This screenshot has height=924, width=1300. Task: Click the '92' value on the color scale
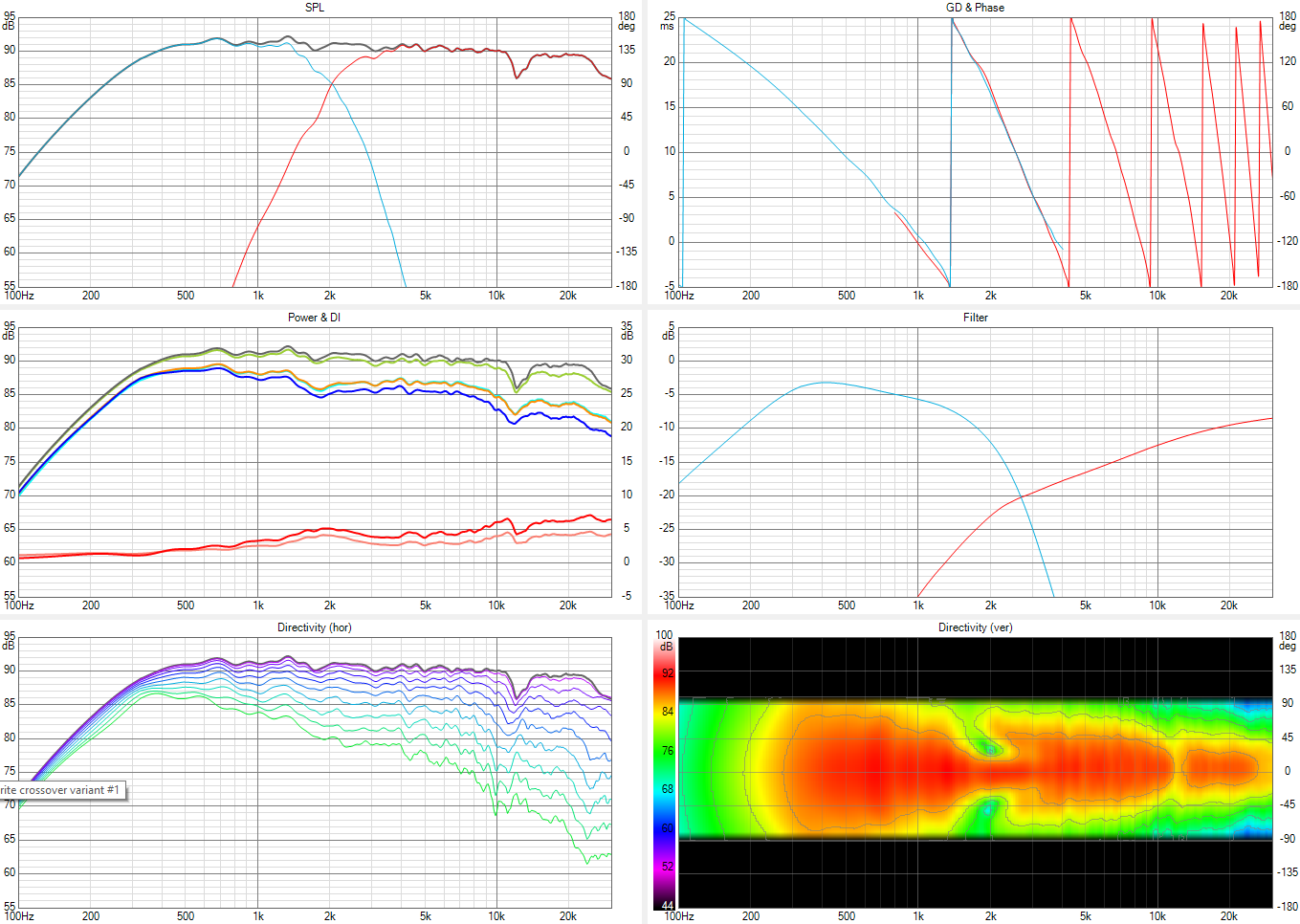668,673
